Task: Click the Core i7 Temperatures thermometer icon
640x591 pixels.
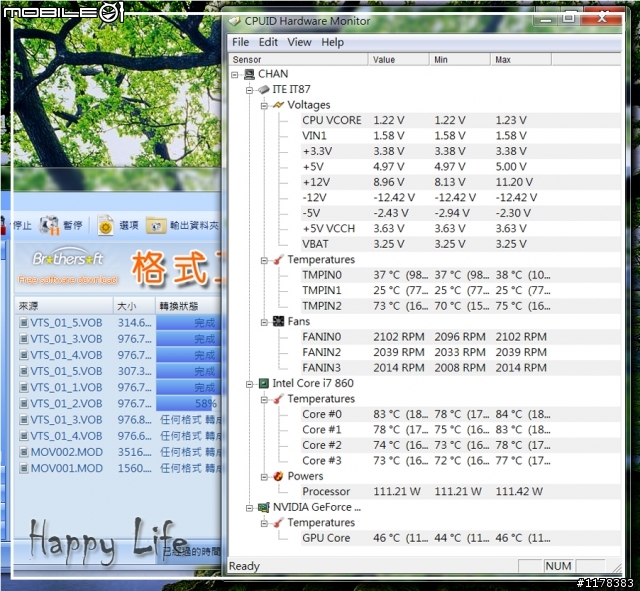Action: [x=278, y=399]
